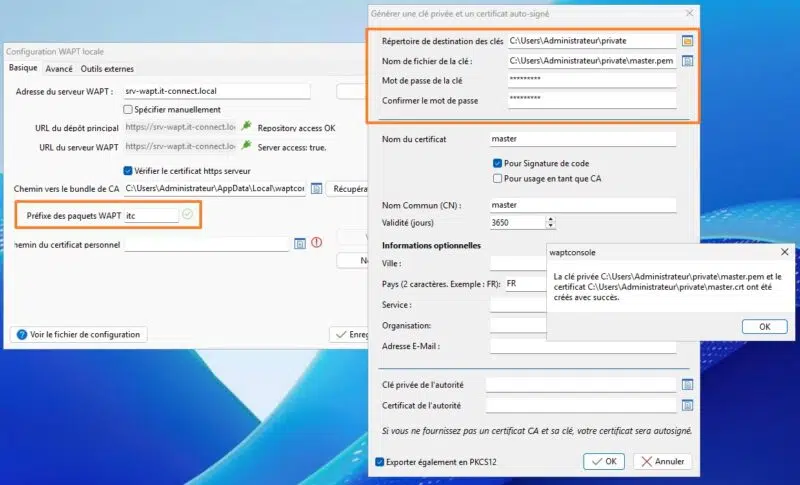Close the waptconsole message box
This screenshot has width=800, height=485.
pos(785,252)
